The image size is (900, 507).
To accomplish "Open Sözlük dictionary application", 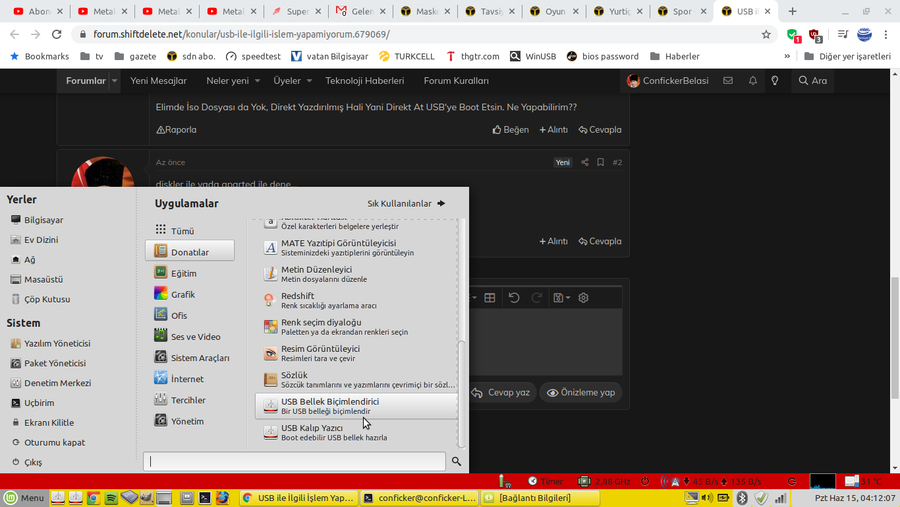I will pyautogui.click(x=356, y=380).
